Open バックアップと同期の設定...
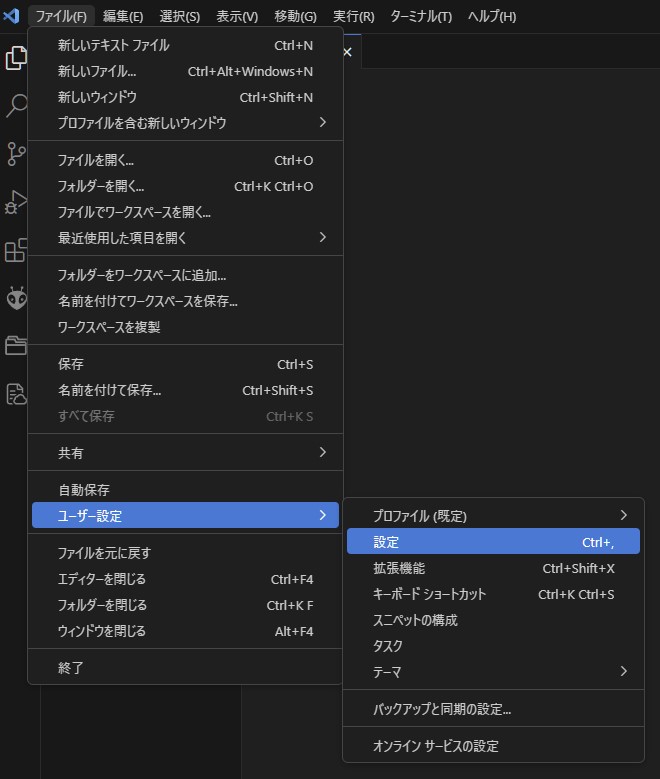Viewport: 660px width, 779px height. tap(494, 709)
